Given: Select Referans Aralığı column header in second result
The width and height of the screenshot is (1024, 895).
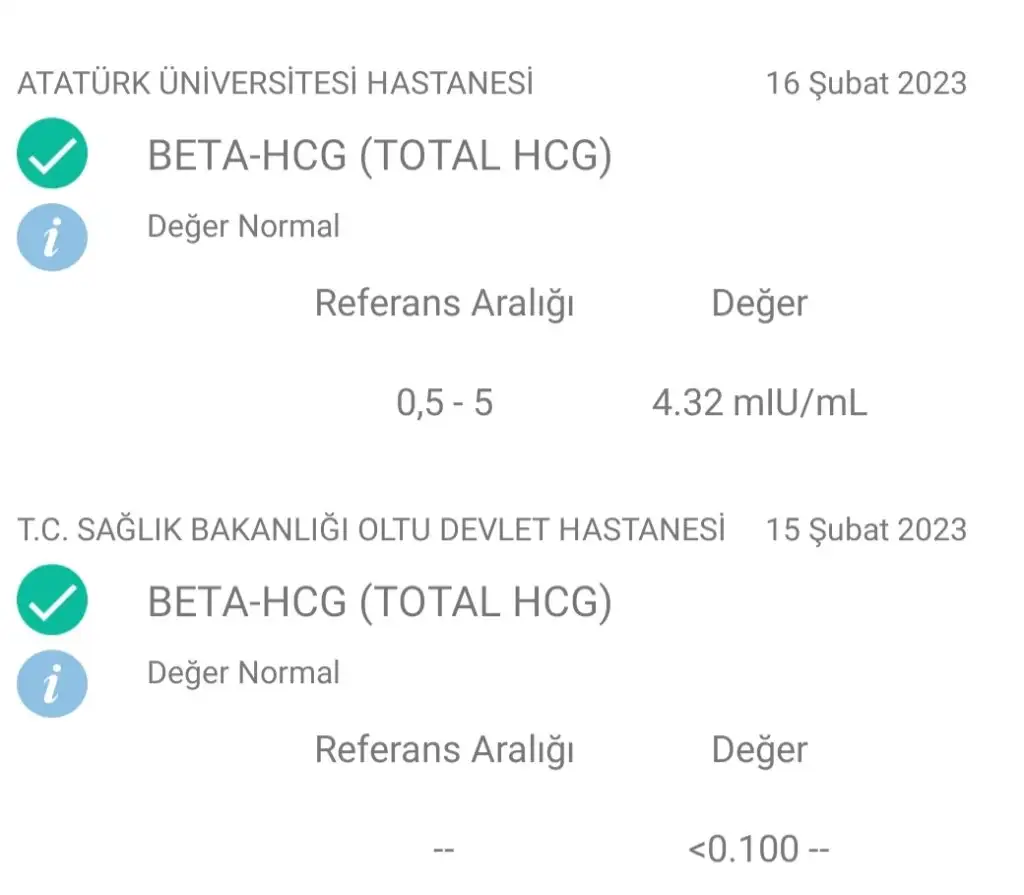Looking at the screenshot, I should [x=444, y=750].
